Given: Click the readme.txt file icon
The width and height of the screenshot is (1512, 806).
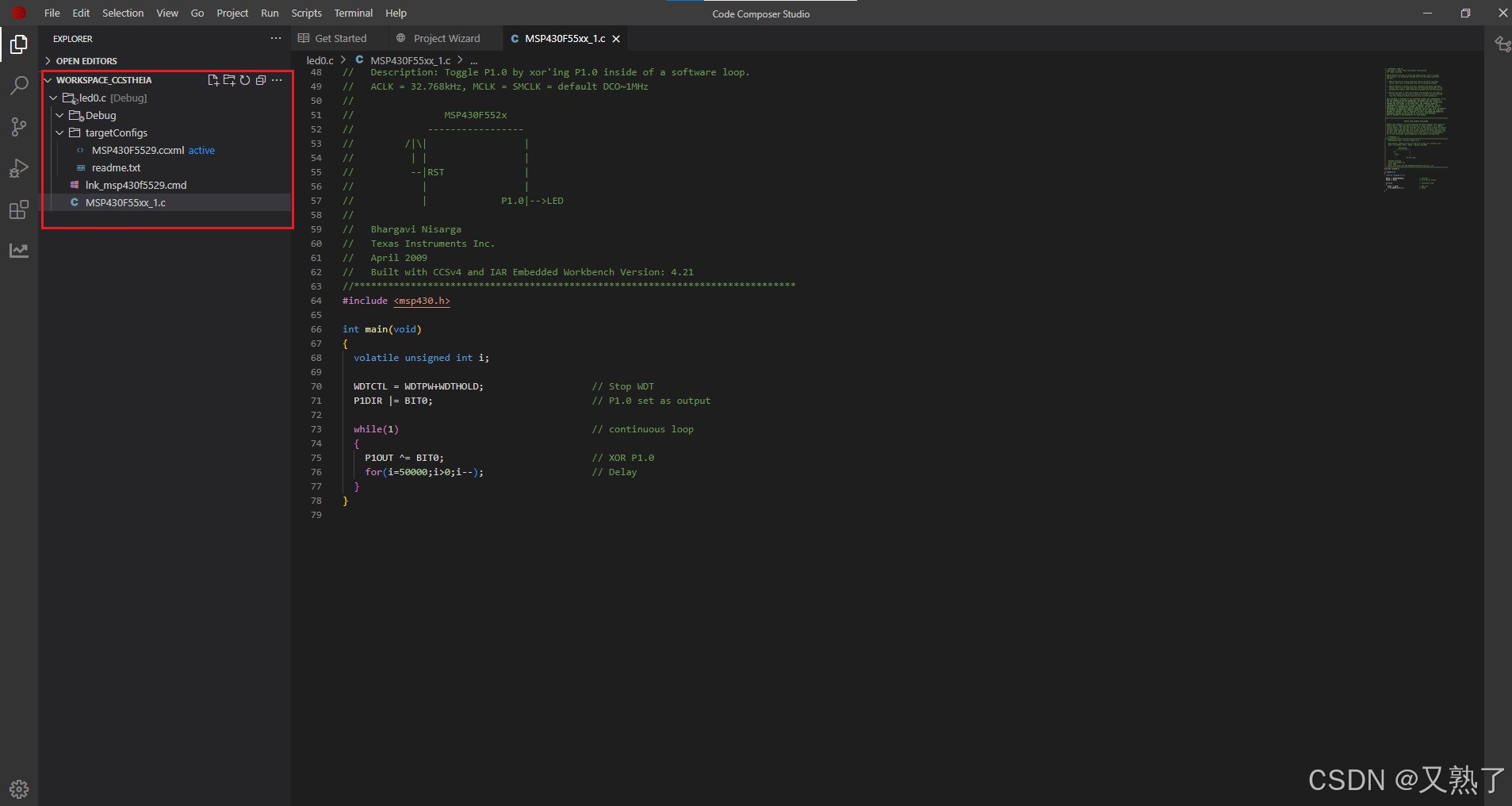Looking at the screenshot, I should click(x=81, y=167).
